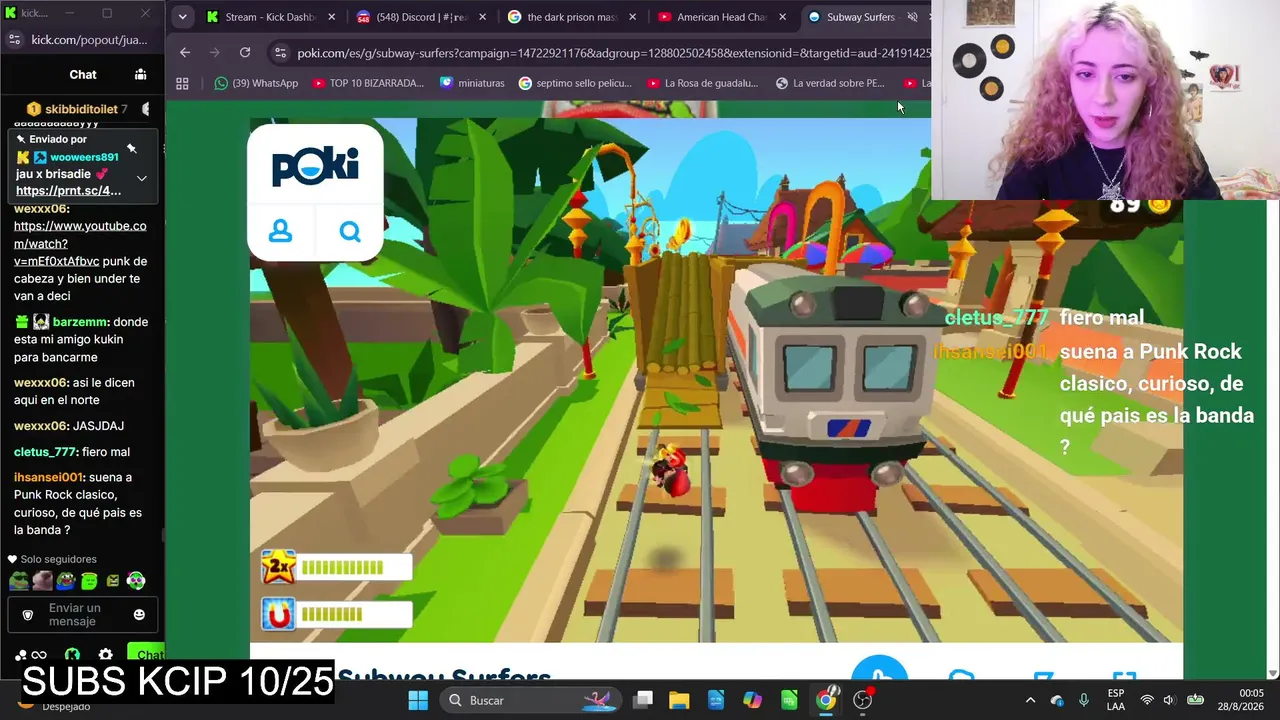Open Google Chrome on the taskbar

click(826, 700)
